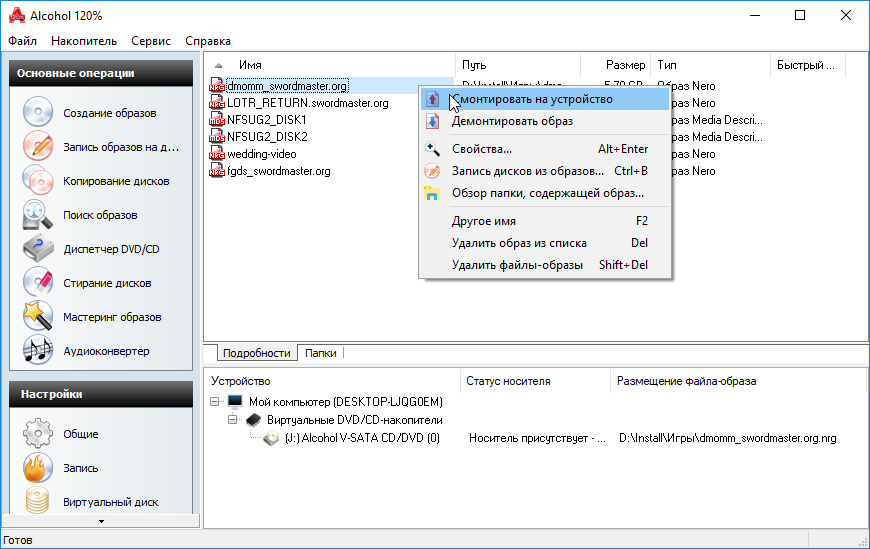Collapse the Мой компьютер tree node

click(216, 401)
